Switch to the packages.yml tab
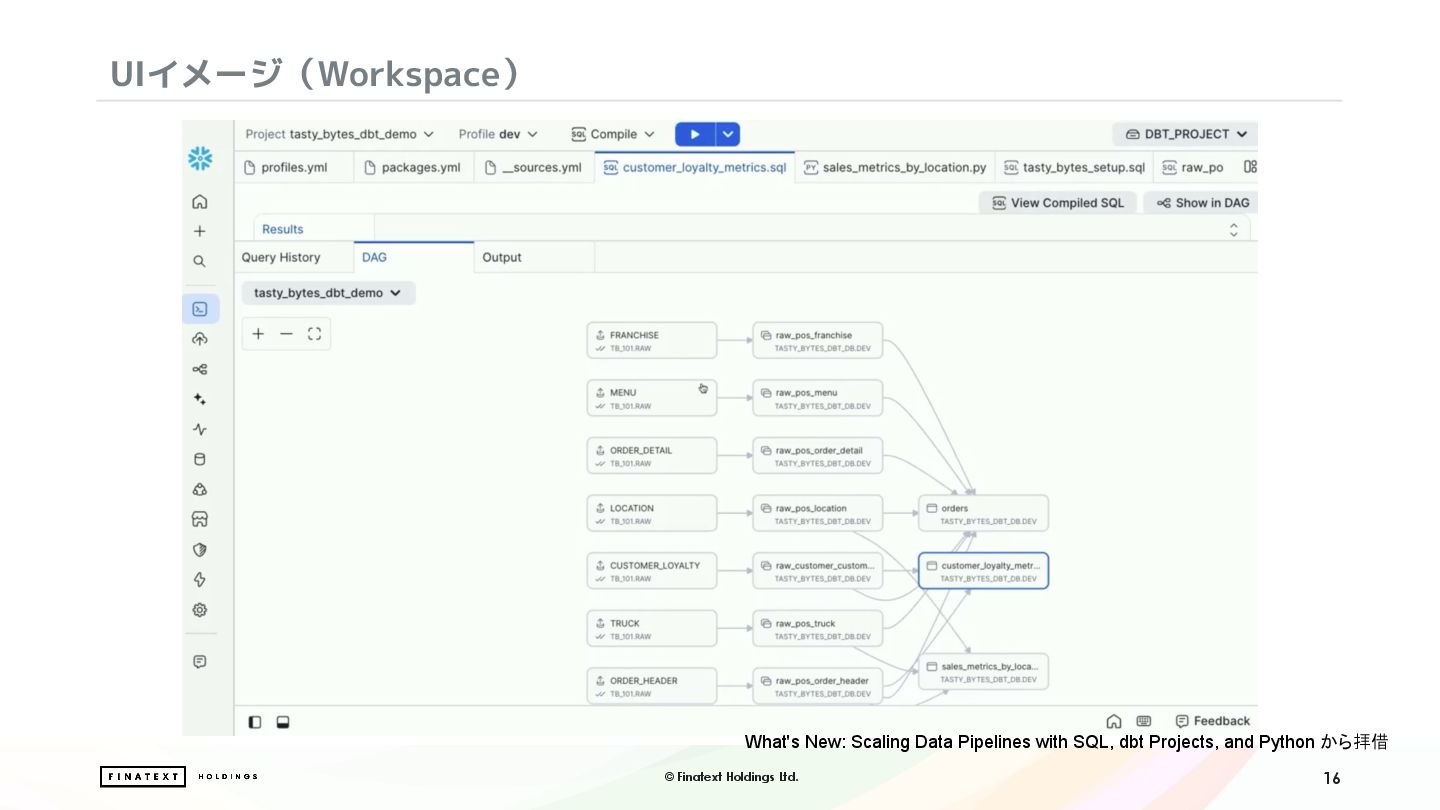Image resolution: width=1440 pixels, height=810 pixels. point(413,167)
